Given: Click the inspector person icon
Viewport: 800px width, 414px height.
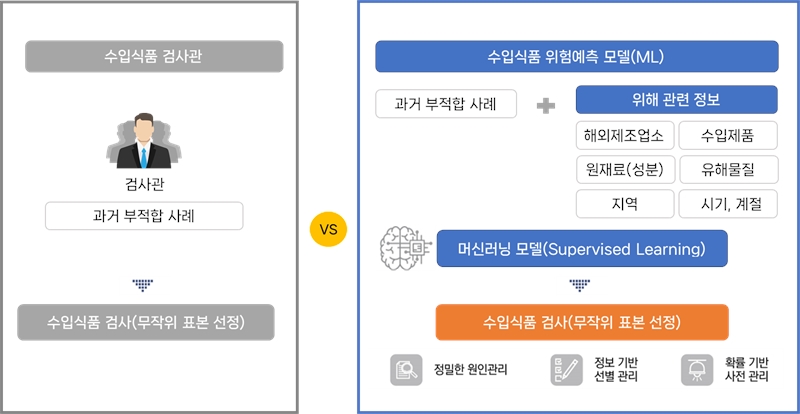Looking at the screenshot, I should pos(145,144).
